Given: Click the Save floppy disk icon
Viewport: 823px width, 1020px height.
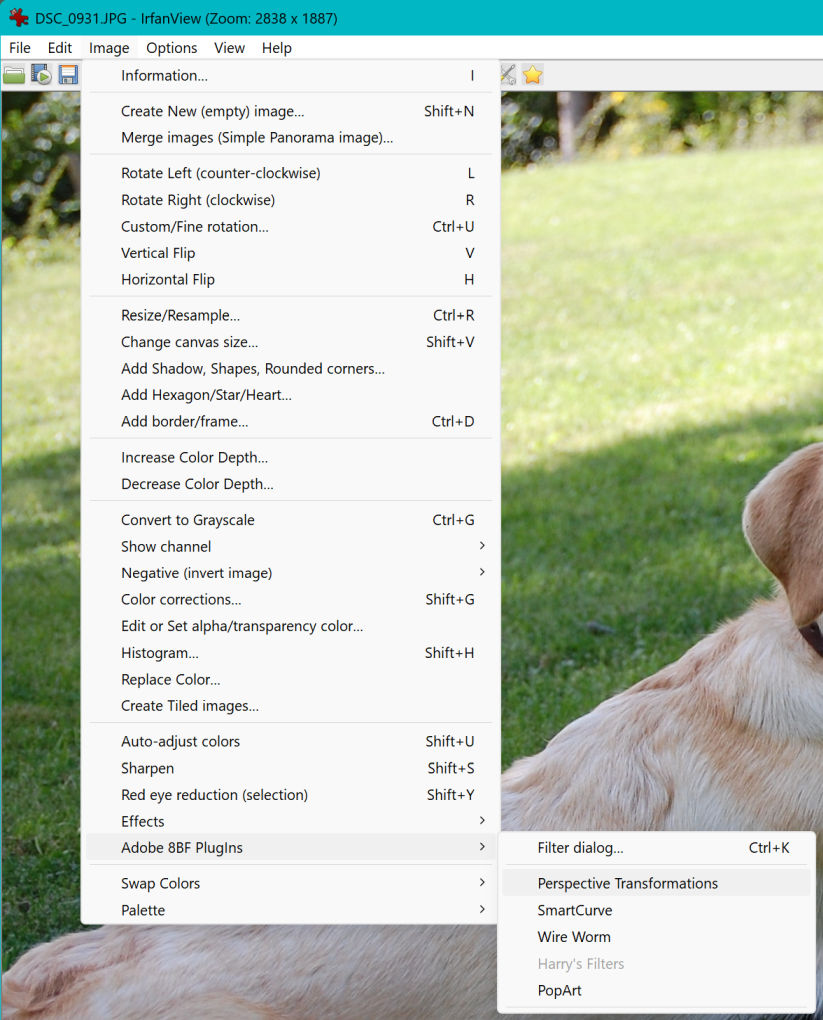Looking at the screenshot, I should coord(68,75).
